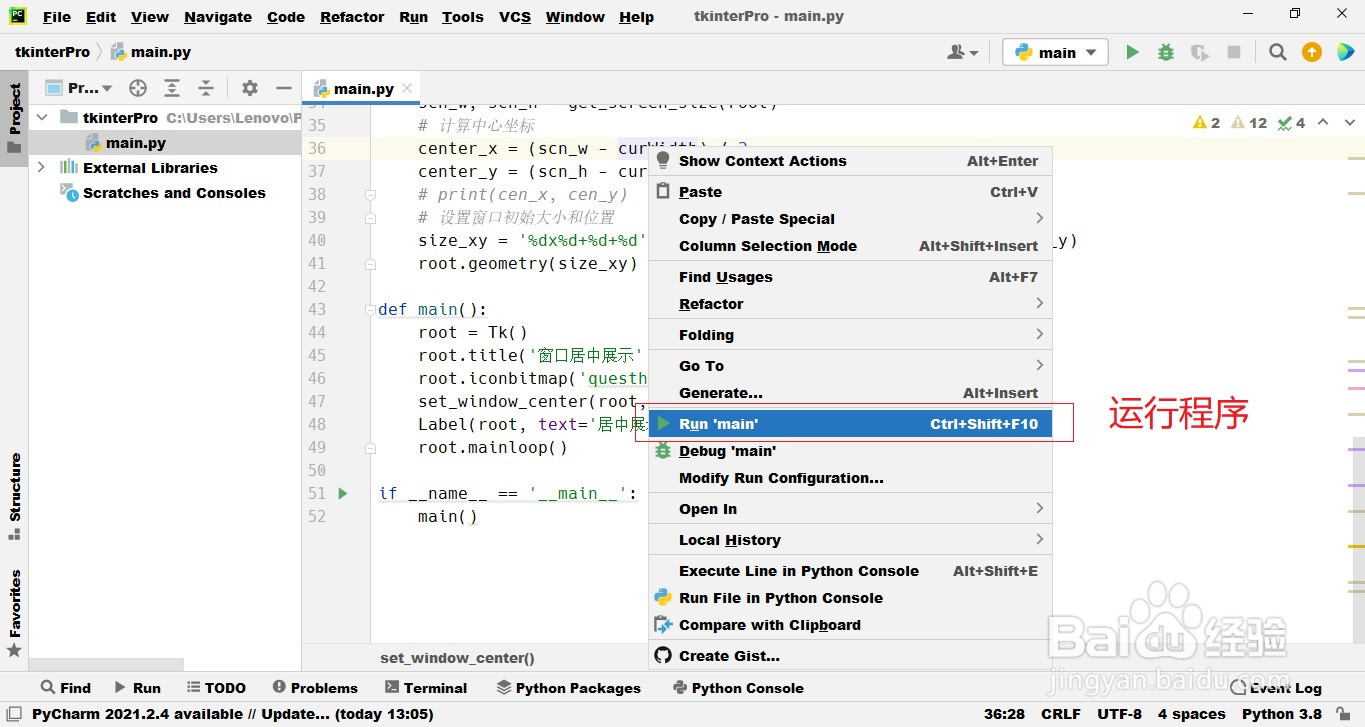1365x727 pixels.
Task: Toggle the Structure tool window stripe button
Action: tap(14, 496)
